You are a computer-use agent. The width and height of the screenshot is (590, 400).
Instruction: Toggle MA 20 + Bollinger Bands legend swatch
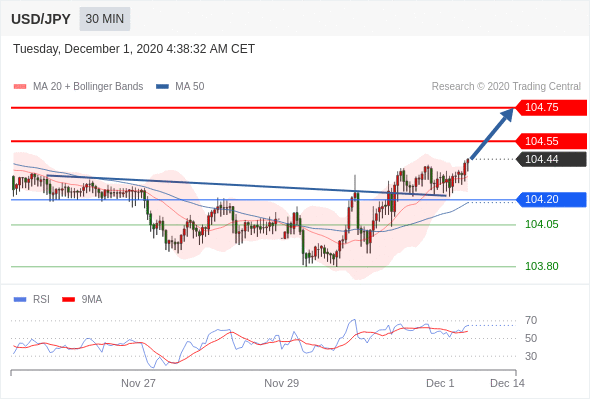click(20, 87)
